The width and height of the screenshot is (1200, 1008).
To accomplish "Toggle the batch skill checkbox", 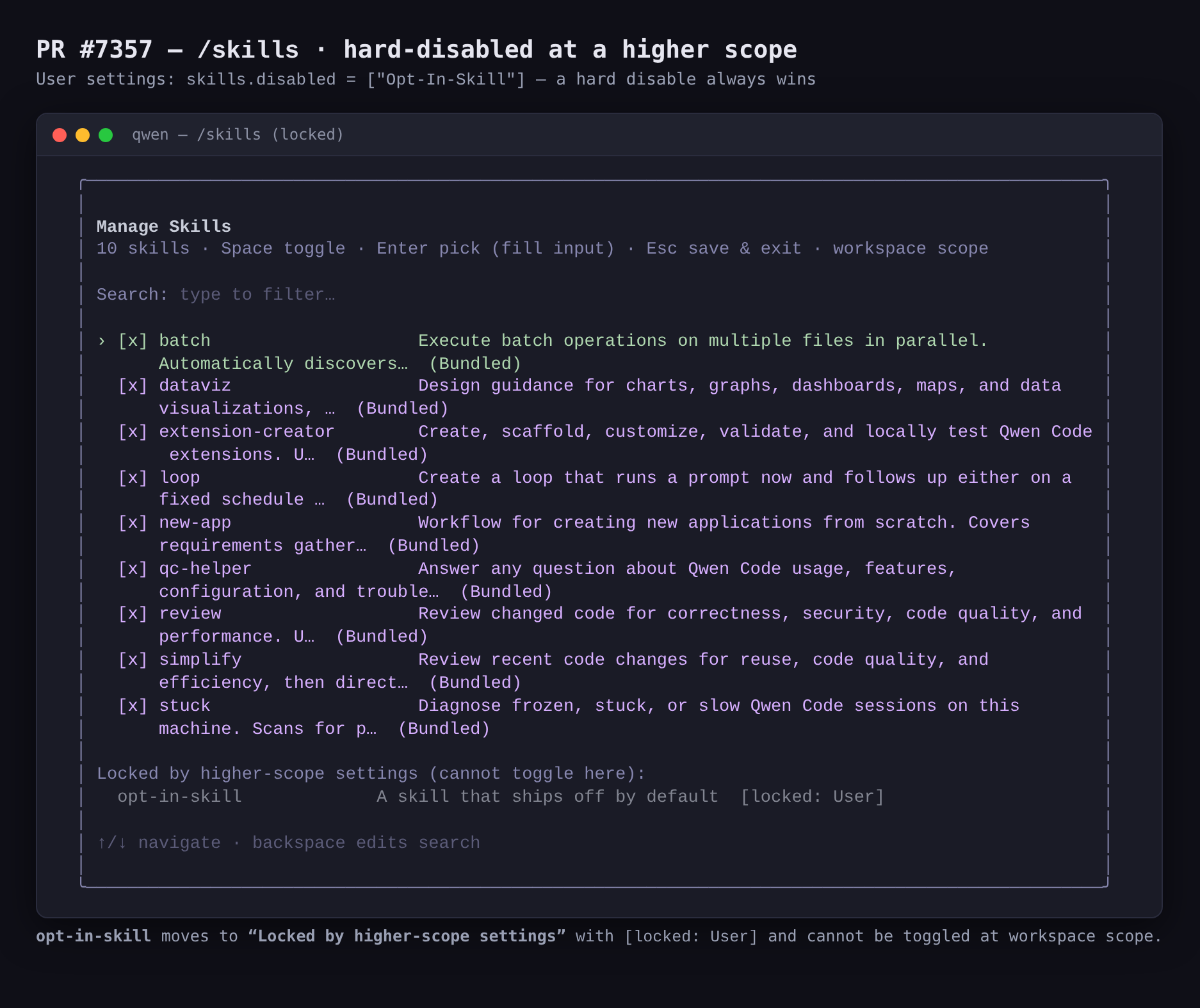I will [x=133, y=341].
